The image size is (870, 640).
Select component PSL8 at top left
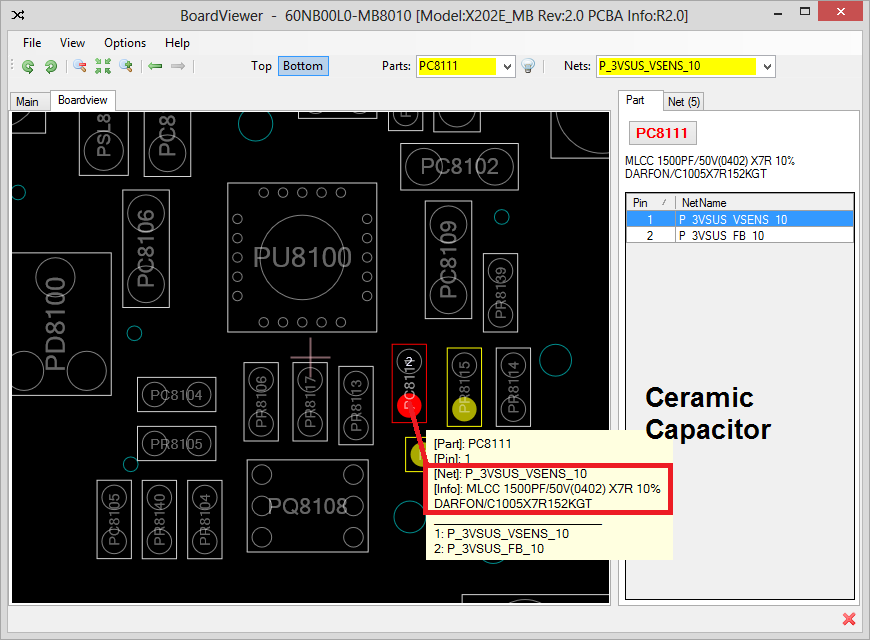tap(104, 143)
